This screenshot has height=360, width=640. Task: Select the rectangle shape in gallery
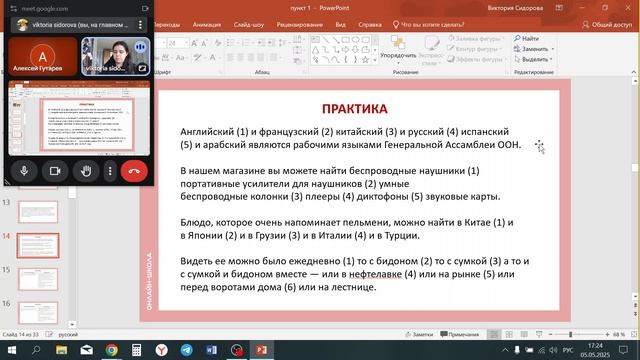(345, 40)
